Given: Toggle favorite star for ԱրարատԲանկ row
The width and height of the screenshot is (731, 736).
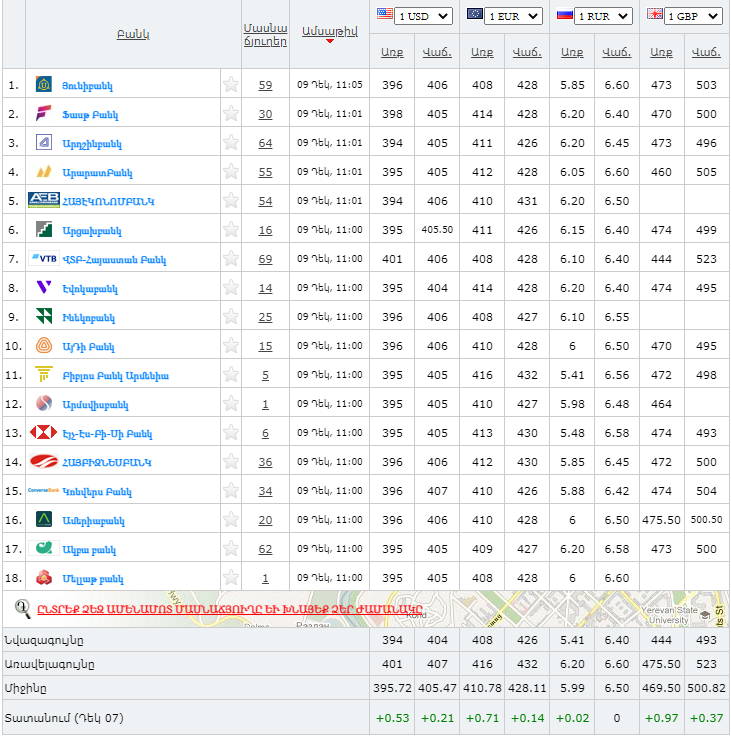Looking at the screenshot, I should [x=231, y=171].
